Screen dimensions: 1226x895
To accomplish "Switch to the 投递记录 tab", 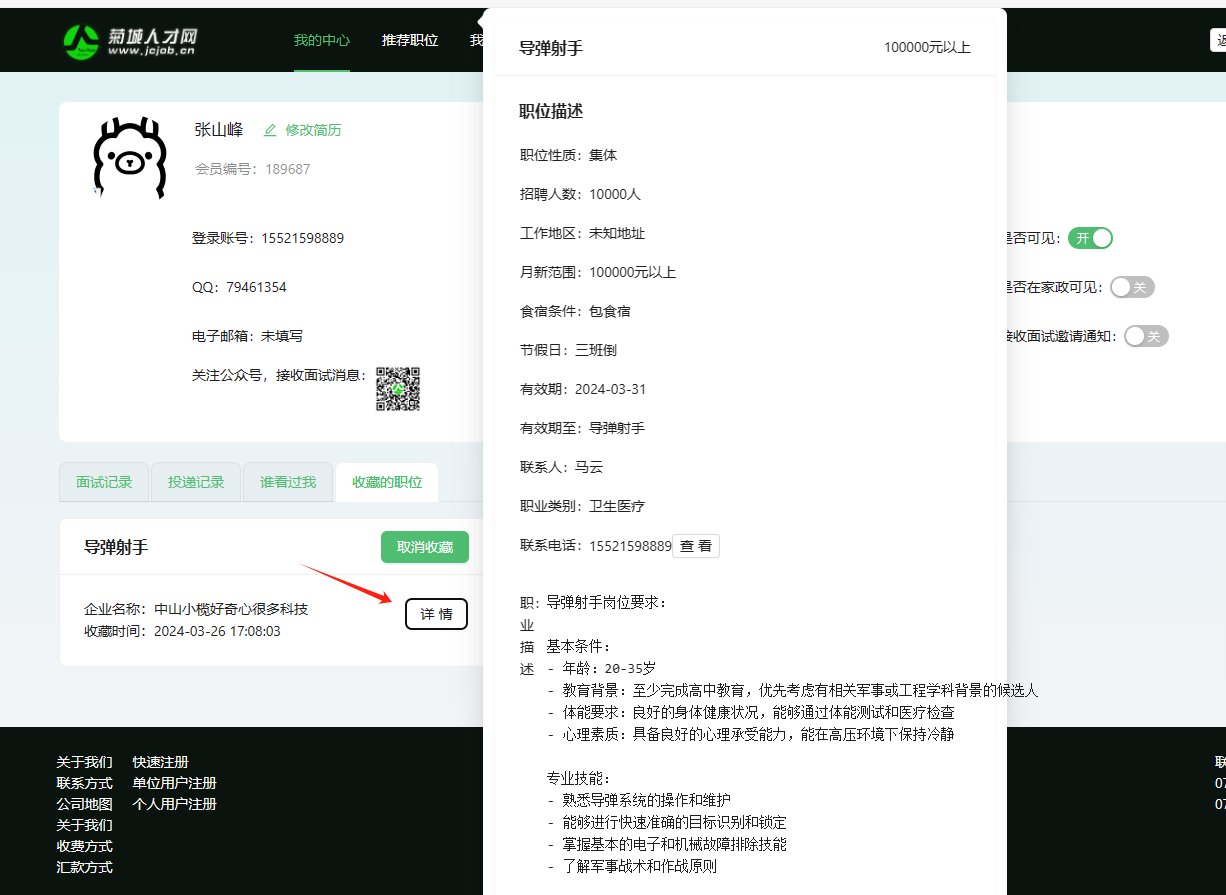I will pyautogui.click(x=196, y=482).
